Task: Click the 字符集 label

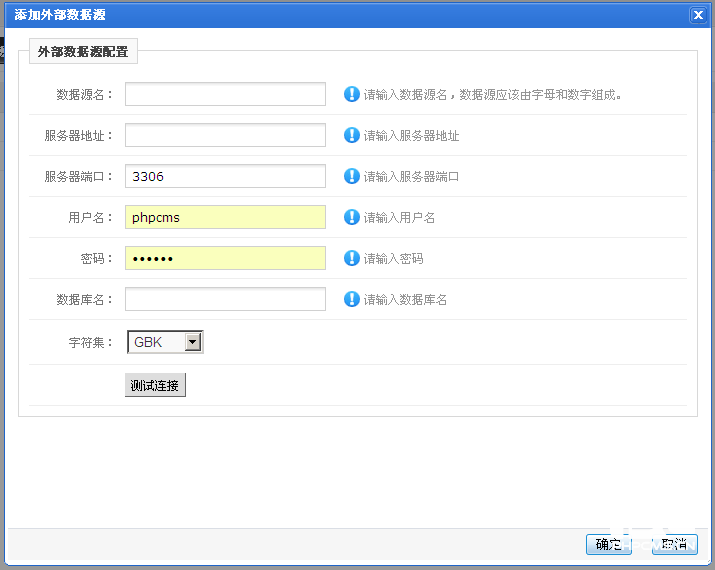Action: click(x=90, y=343)
